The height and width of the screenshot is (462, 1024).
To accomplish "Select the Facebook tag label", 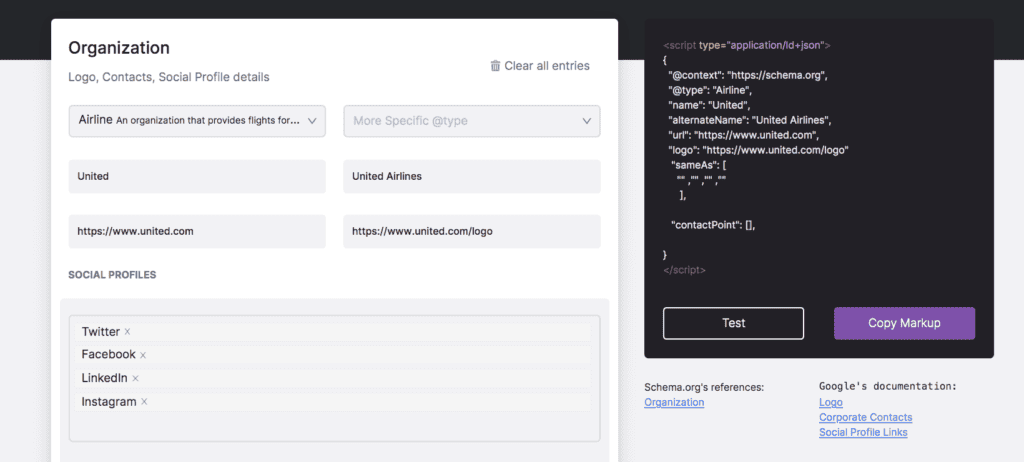I will pos(108,355).
